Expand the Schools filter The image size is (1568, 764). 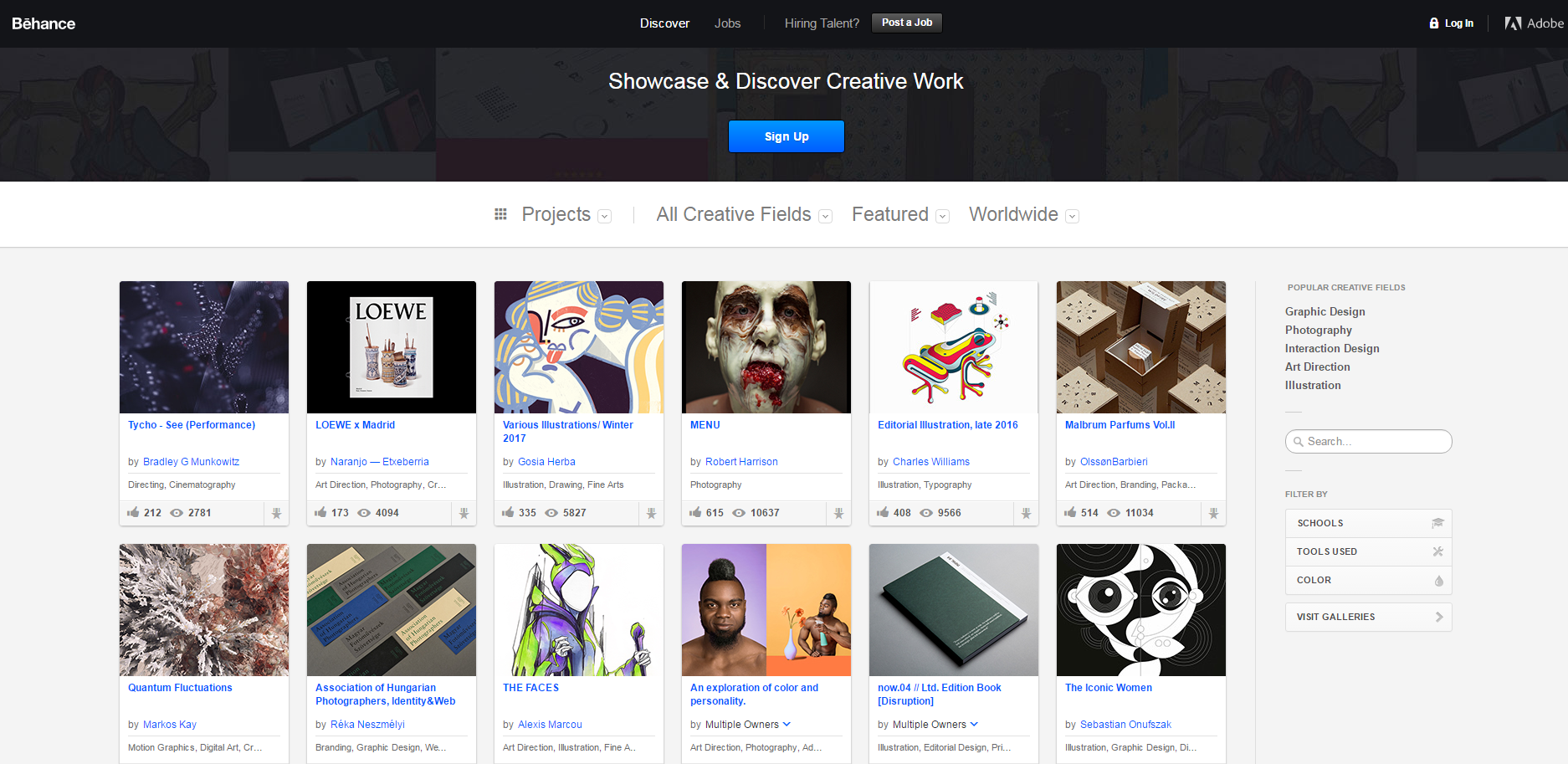tap(1369, 523)
